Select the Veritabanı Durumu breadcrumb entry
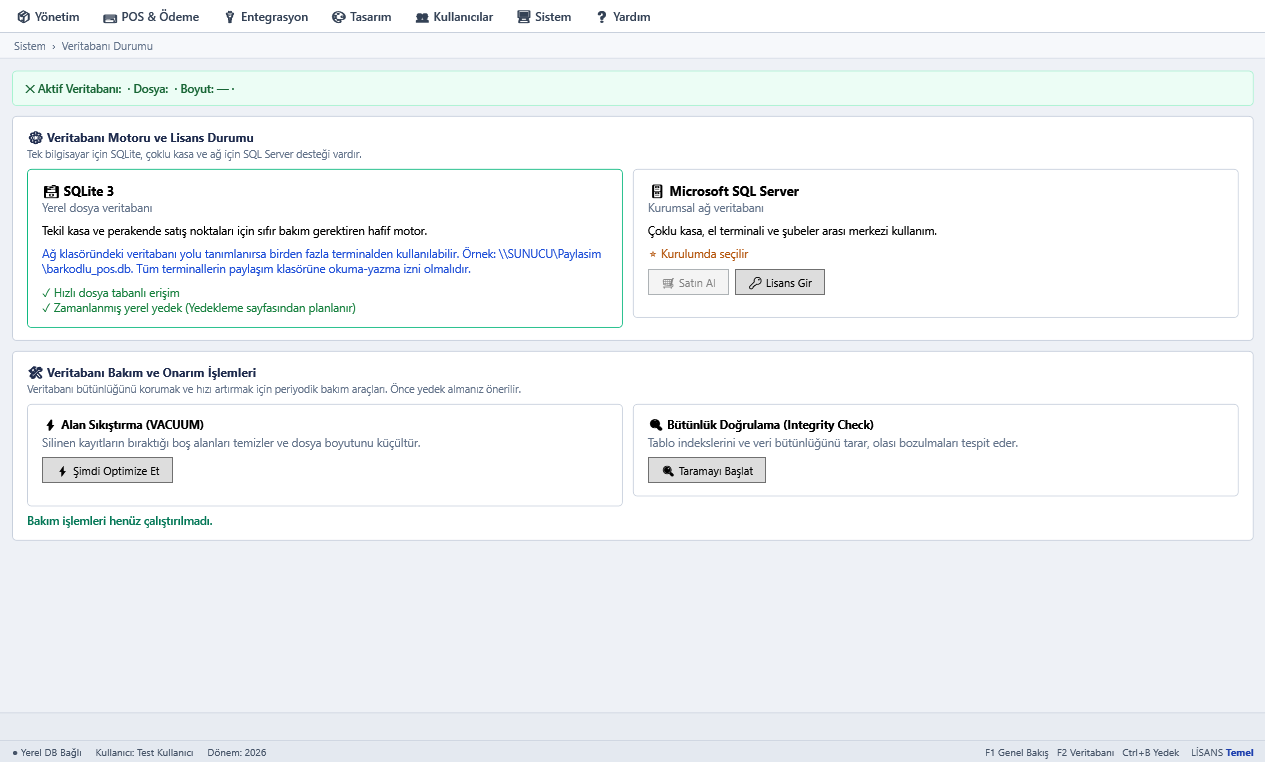 click(107, 46)
